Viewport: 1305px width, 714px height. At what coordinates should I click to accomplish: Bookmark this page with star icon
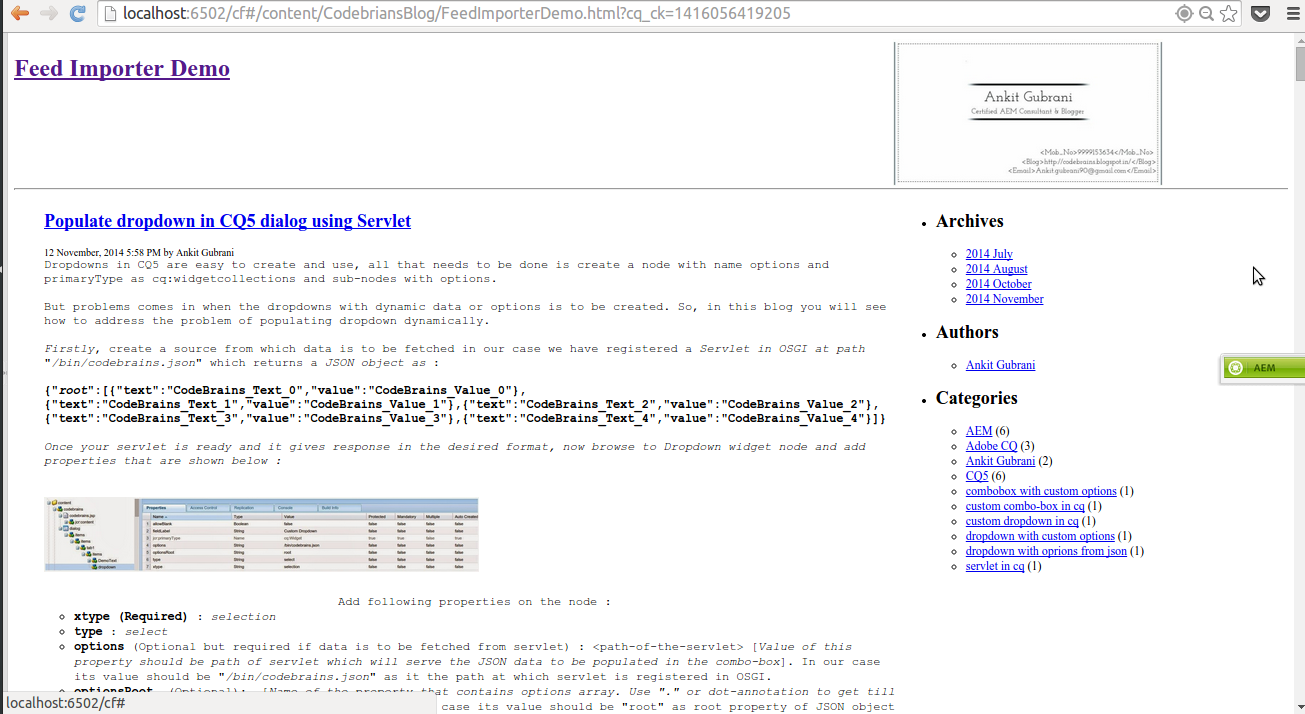click(1228, 13)
